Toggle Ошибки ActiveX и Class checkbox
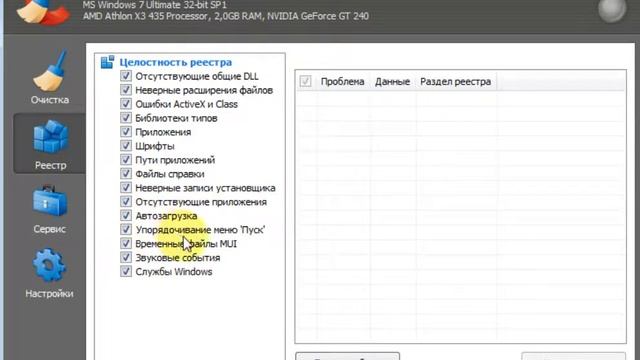The width and height of the screenshot is (640, 360). click(x=126, y=104)
